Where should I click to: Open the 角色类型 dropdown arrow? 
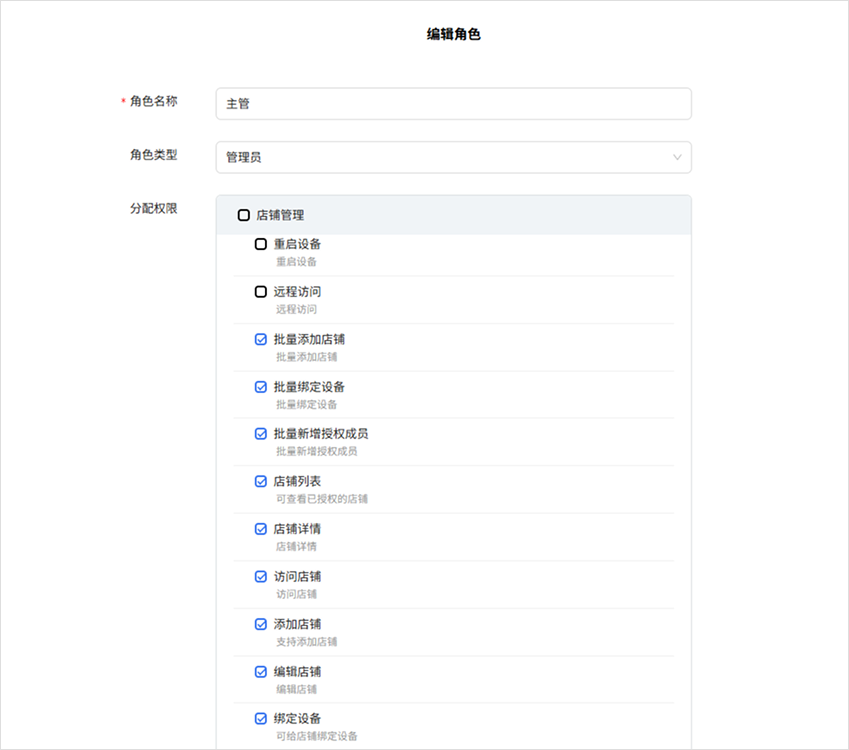tap(677, 157)
